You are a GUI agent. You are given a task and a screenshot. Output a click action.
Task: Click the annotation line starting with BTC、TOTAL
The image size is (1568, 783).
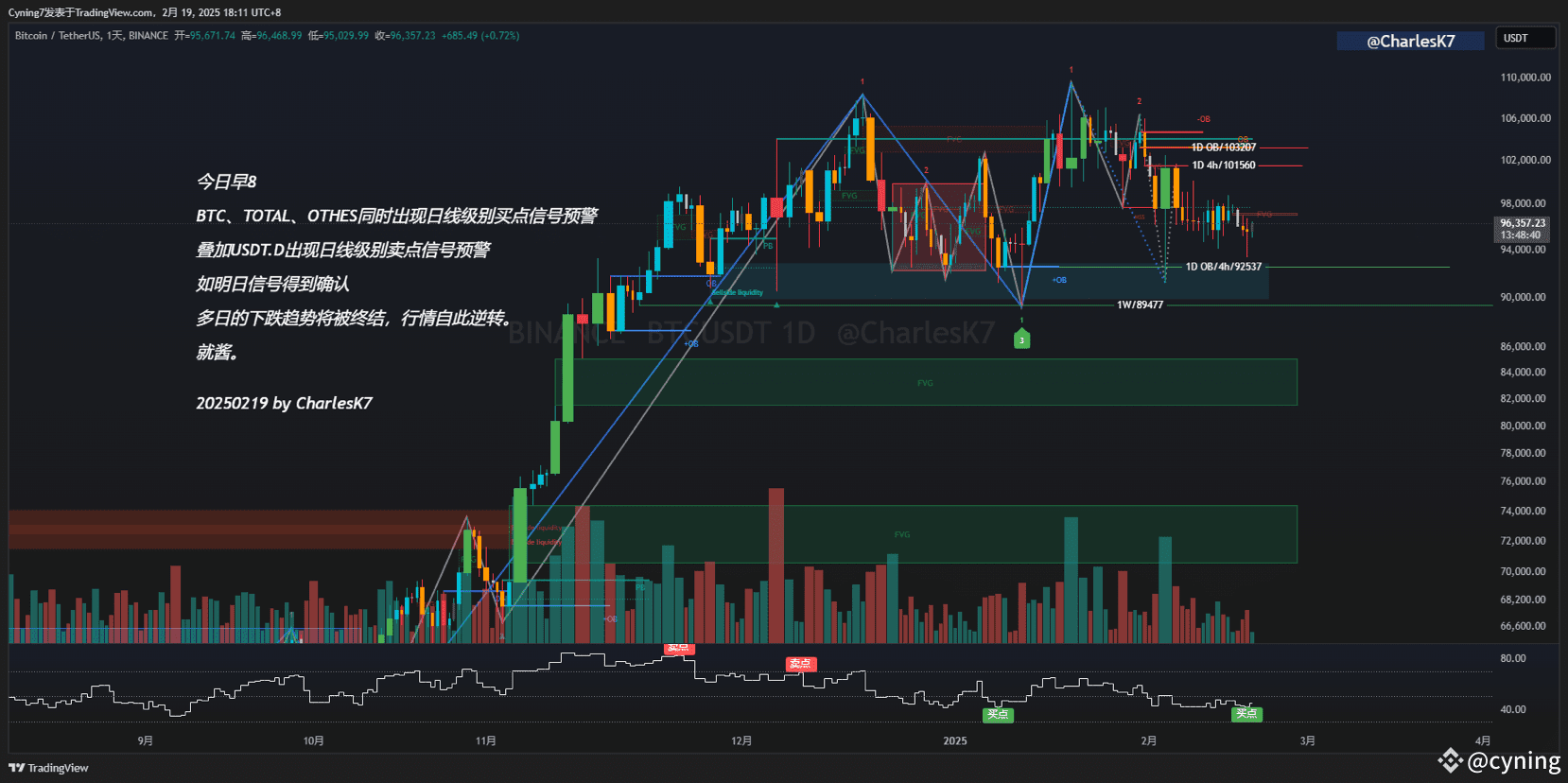[x=397, y=216]
